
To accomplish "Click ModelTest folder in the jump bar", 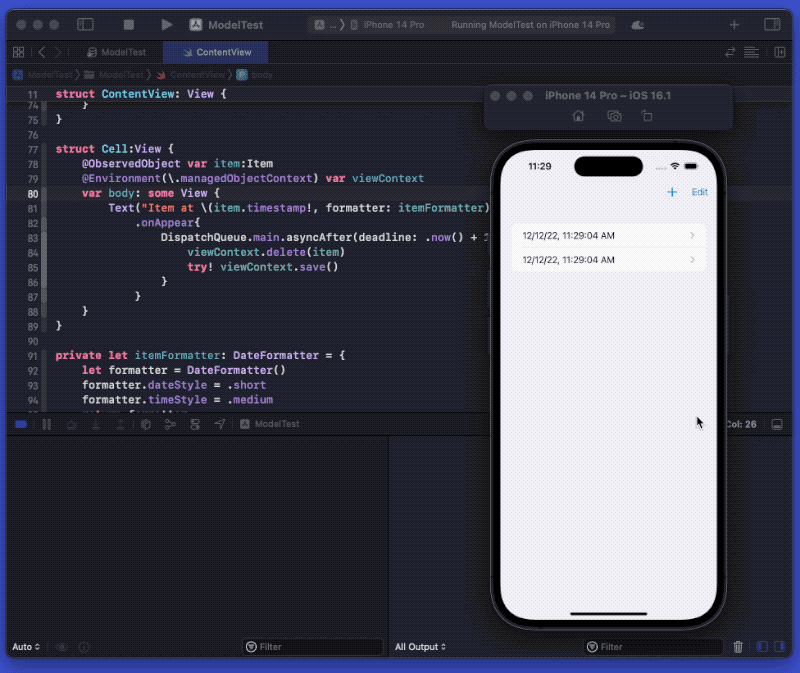I will point(114,74).
